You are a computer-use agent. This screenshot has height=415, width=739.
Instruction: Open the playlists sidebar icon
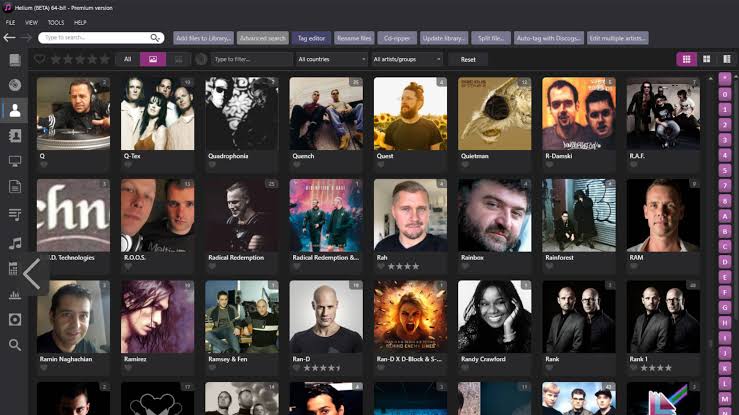(x=15, y=215)
